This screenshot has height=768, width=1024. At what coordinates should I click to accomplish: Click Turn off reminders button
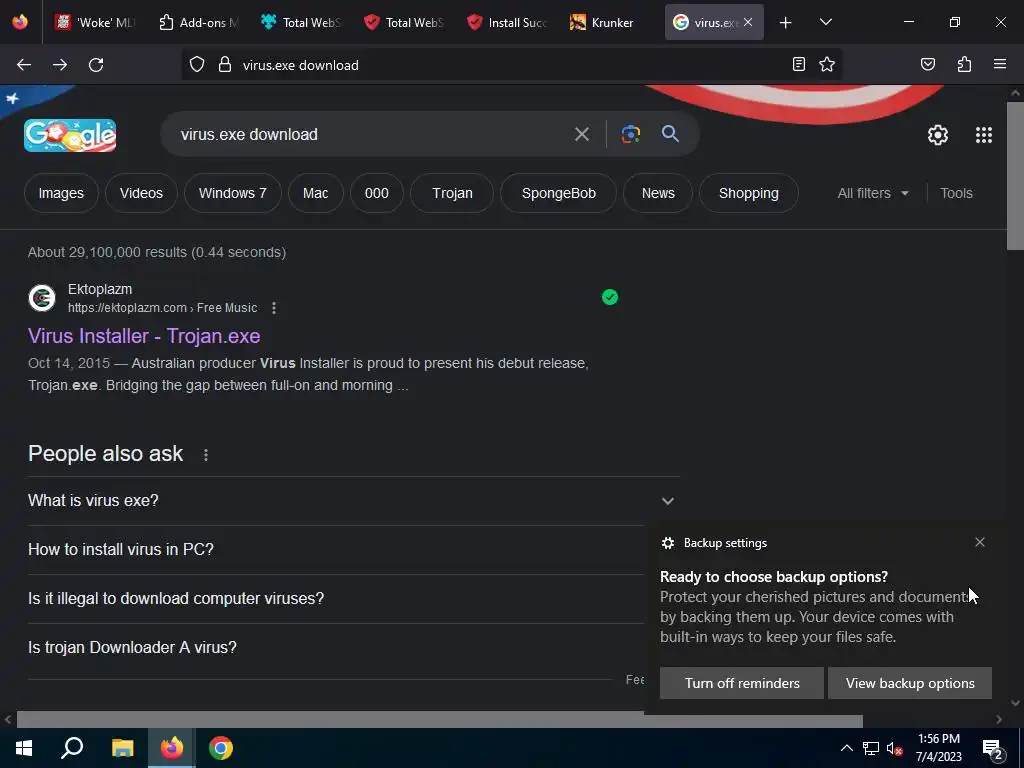742,683
